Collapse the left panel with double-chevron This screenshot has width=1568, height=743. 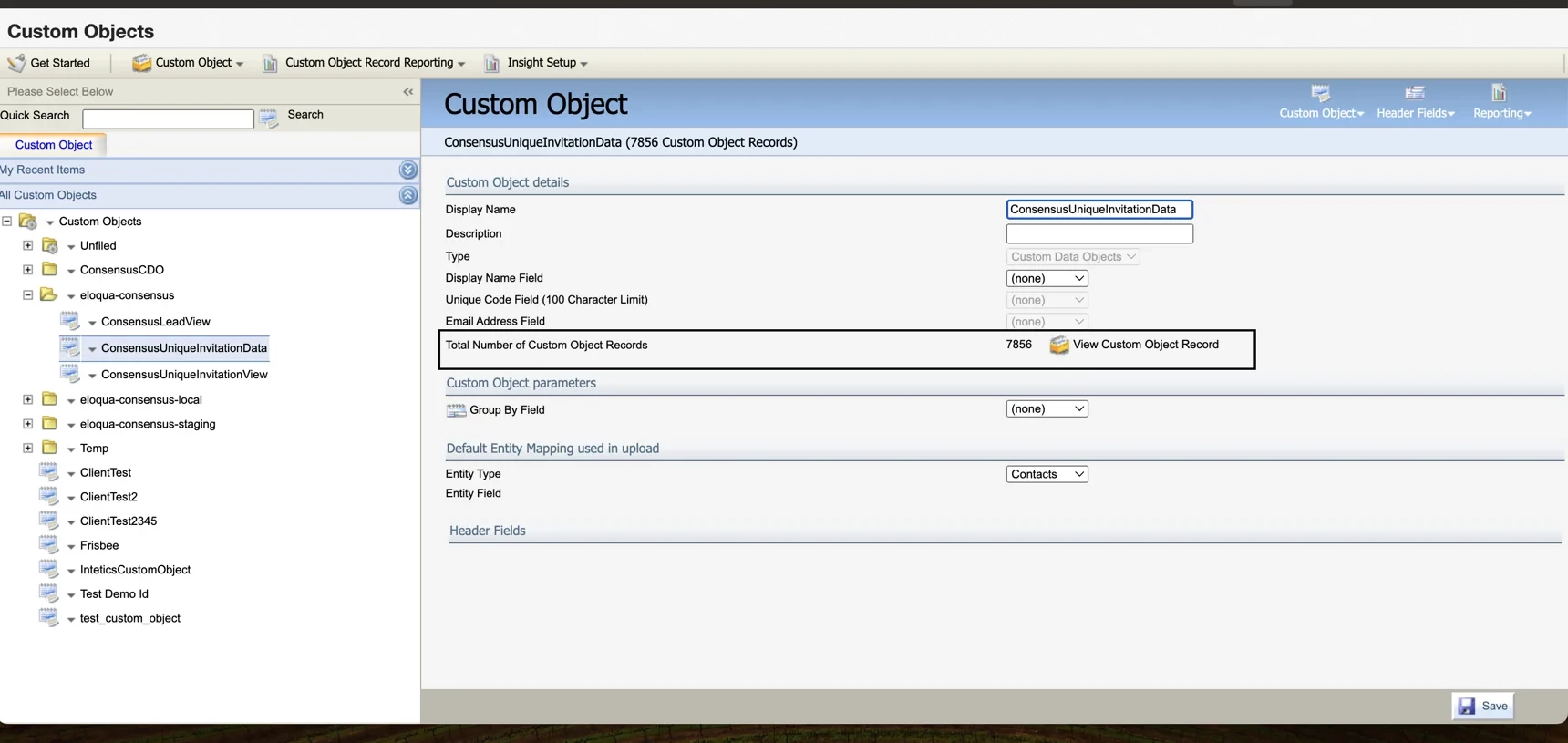coord(408,91)
